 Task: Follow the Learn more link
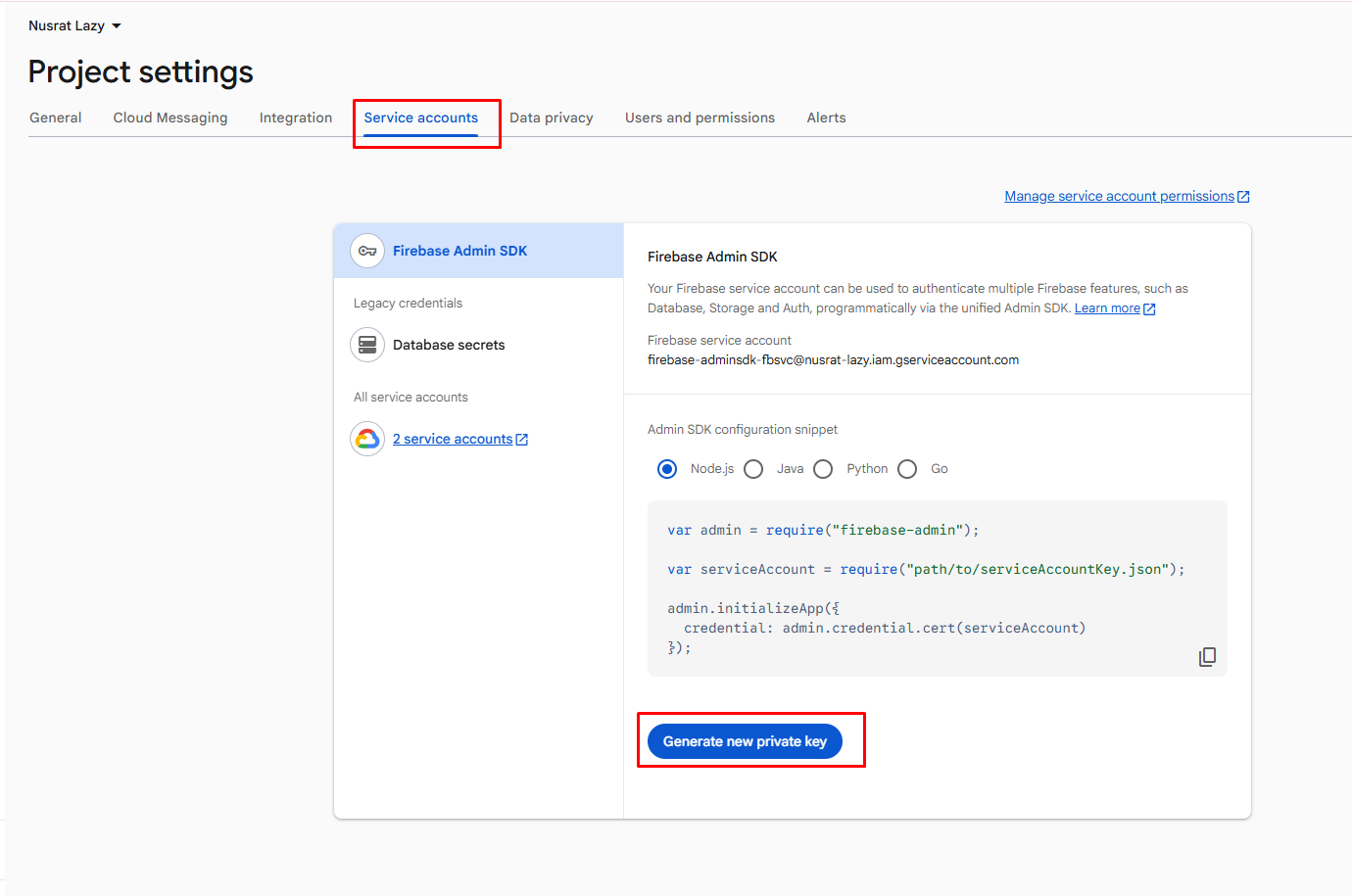tap(1107, 308)
